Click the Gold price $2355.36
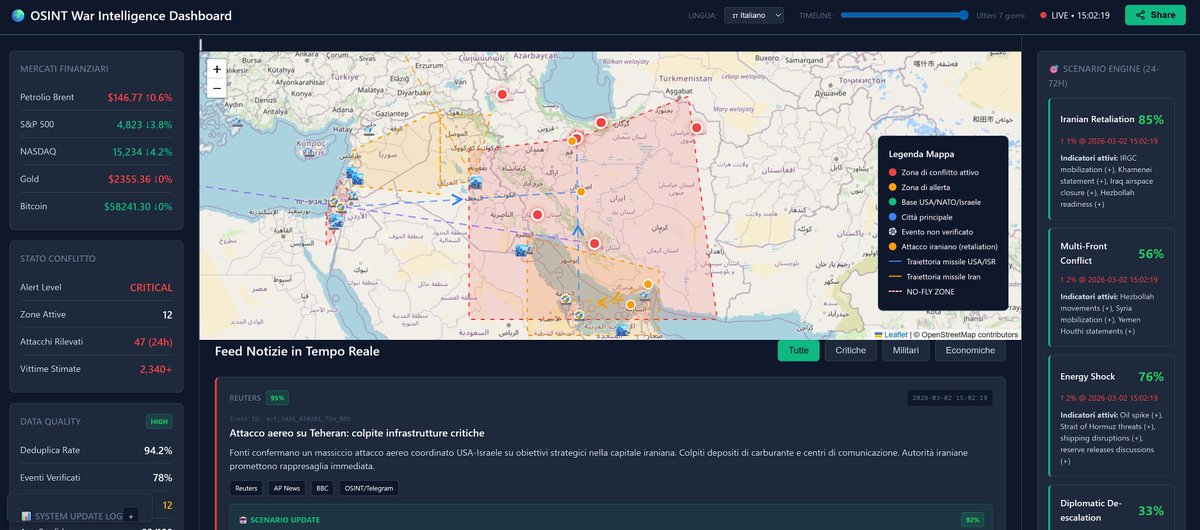Image resolution: width=1200 pixels, height=530 pixels. tap(128, 179)
